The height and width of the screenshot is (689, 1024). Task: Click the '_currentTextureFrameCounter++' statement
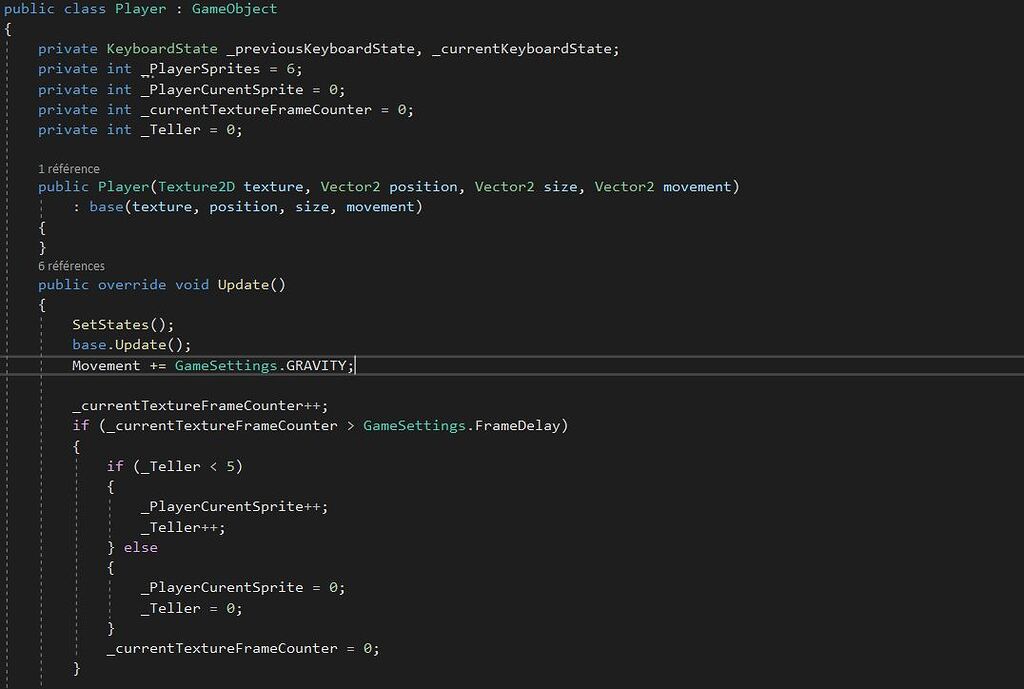199,406
